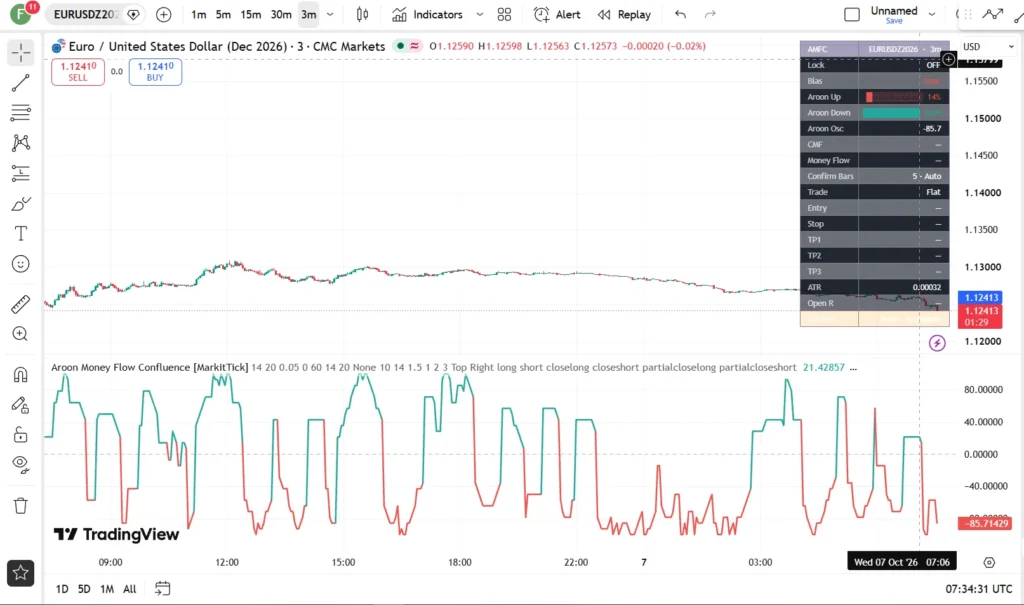Select the 1M date range
Image resolution: width=1024 pixels, height=605 pixels.
(106, 589)
